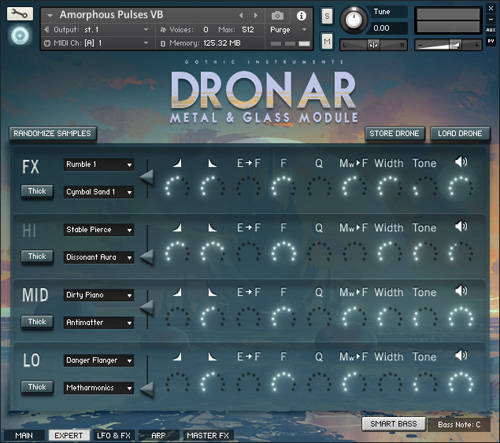Viewport: 500px width, 443px height.
Task: Click the info icon in header
Action: click(x=301, y=15)
